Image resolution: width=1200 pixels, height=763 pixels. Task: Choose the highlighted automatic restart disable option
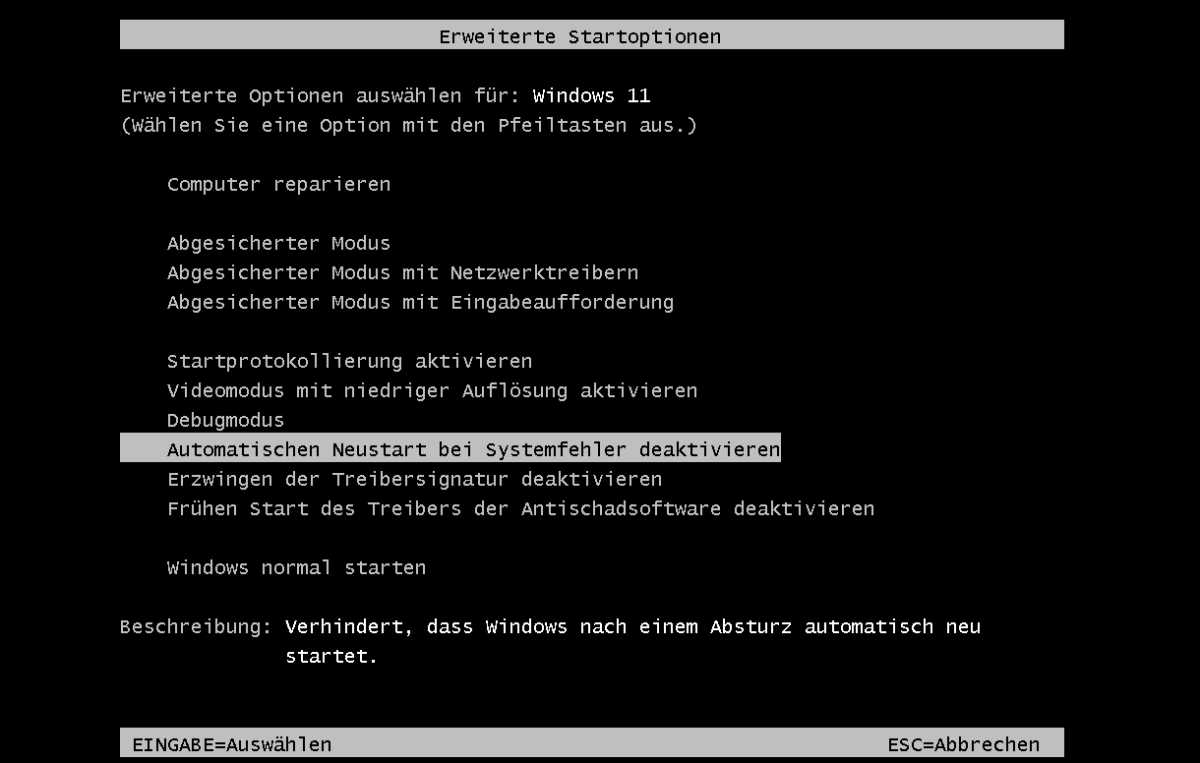coord(473,449)
